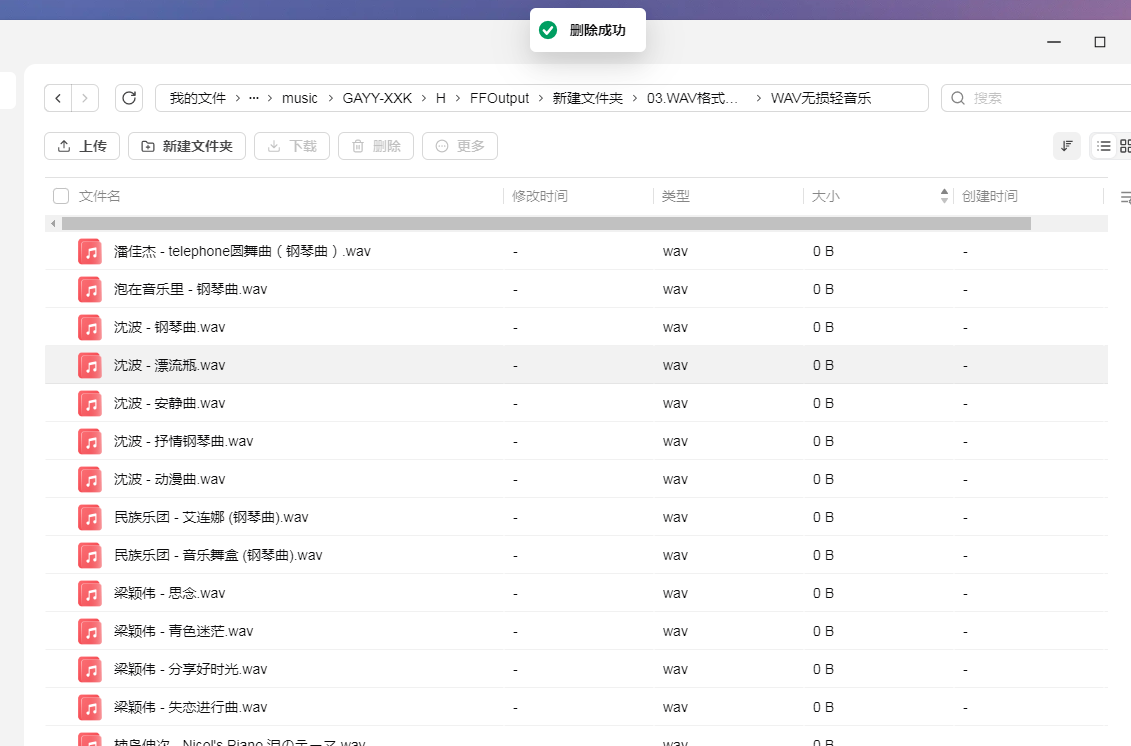Open the sort order icon

click(1067, 146)
